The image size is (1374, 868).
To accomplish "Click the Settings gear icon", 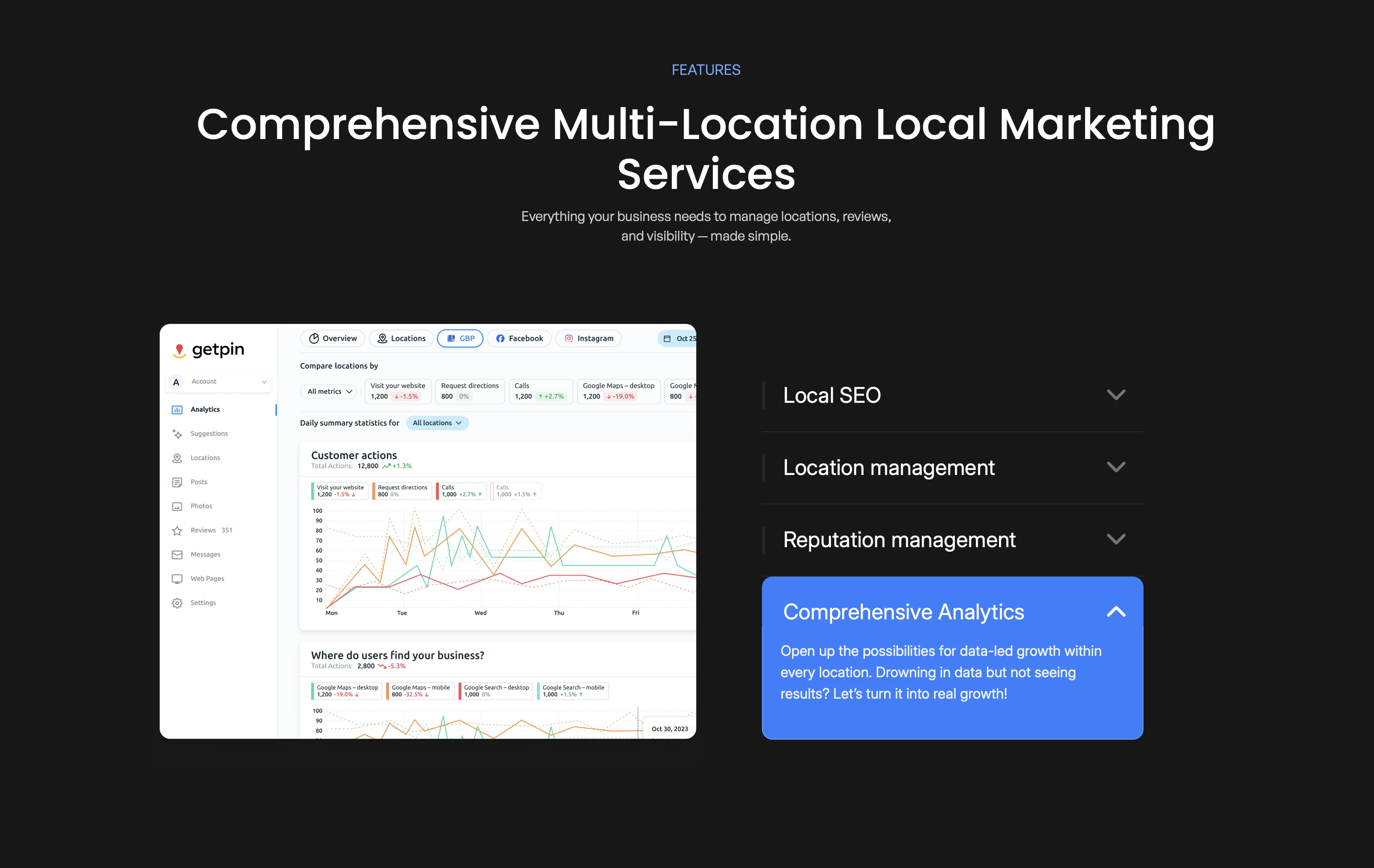I will tap(177, 603).
